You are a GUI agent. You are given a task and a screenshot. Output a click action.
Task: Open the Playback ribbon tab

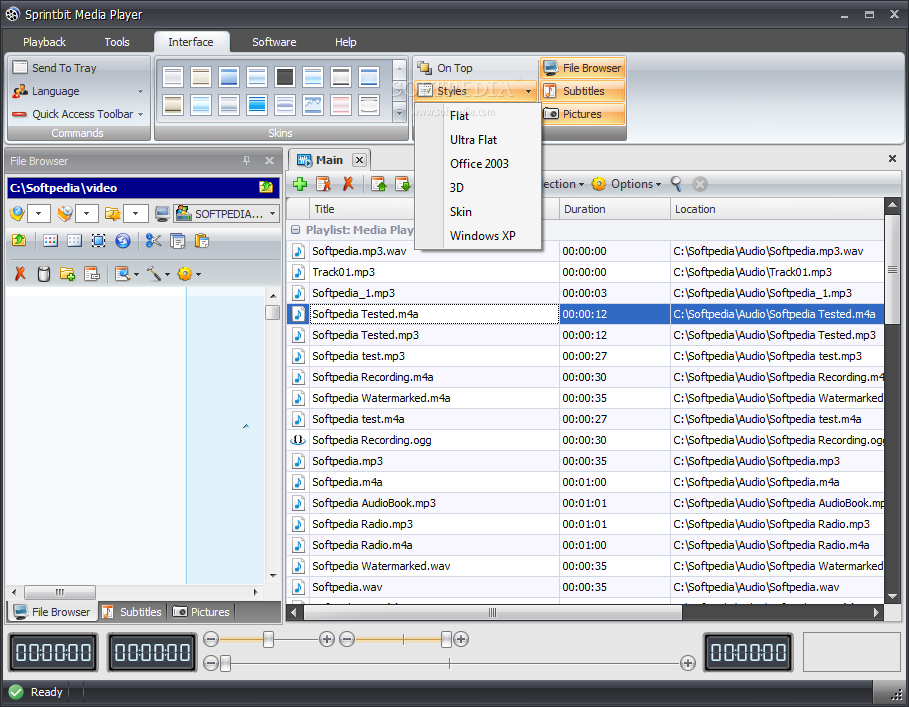[44, 42]
